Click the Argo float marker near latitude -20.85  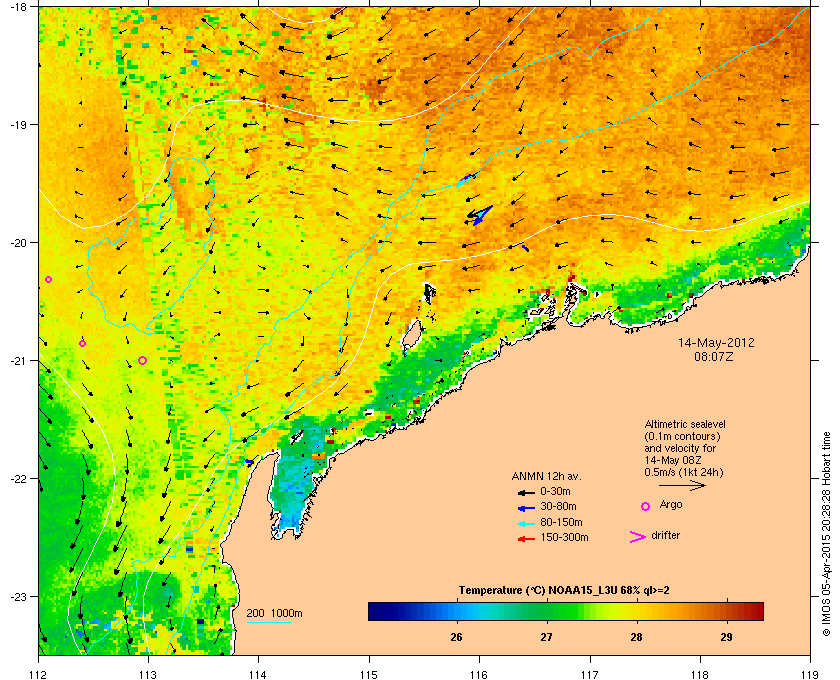pos(82,343)
